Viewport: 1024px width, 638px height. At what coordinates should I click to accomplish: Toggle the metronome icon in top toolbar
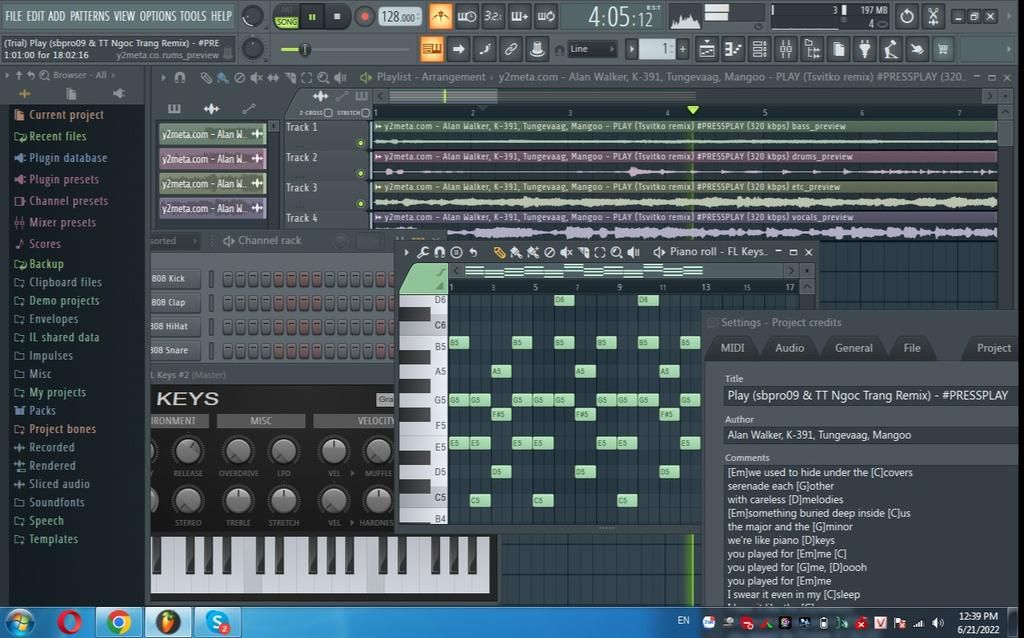pyautogui.click(x=441, y=17)
